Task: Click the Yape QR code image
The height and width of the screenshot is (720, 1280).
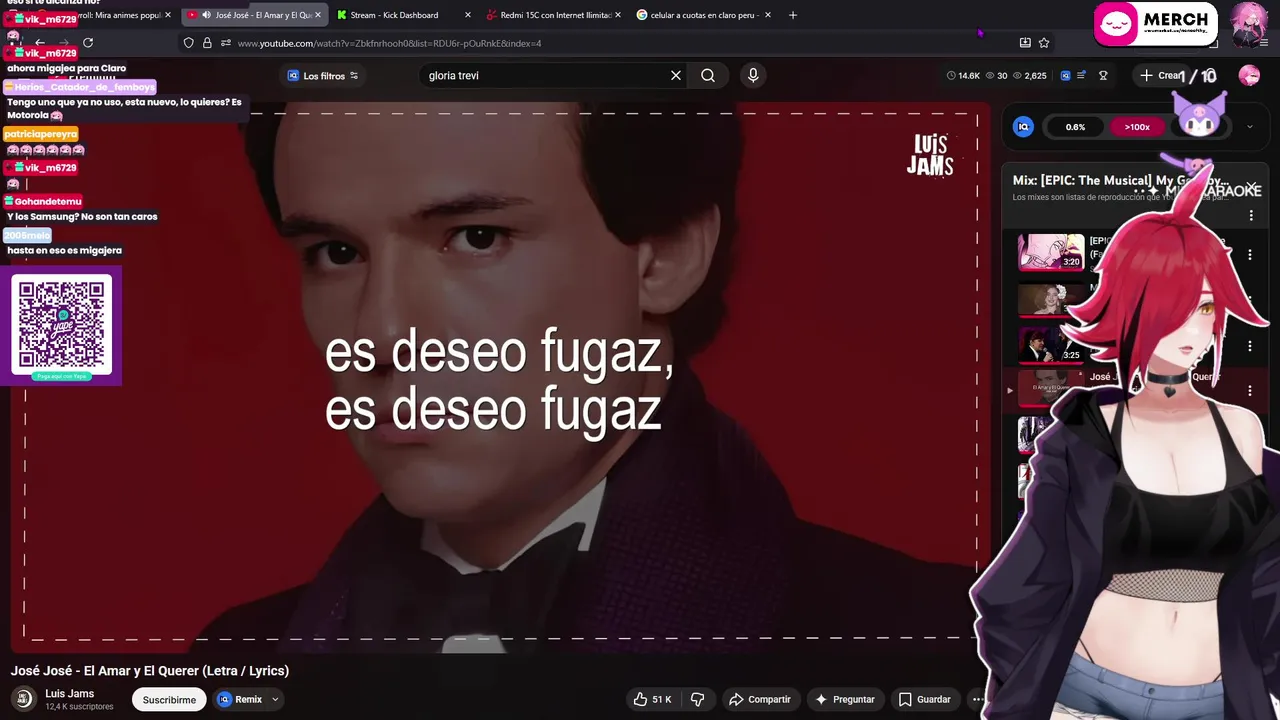Action: pyautogui.click(x=62, y=324)
